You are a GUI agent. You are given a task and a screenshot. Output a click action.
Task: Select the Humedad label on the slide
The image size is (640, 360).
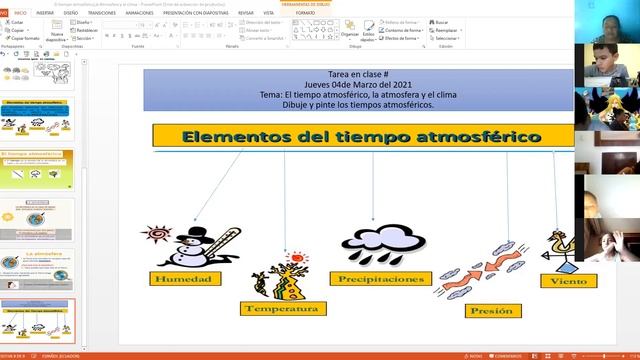coord(185,279)
